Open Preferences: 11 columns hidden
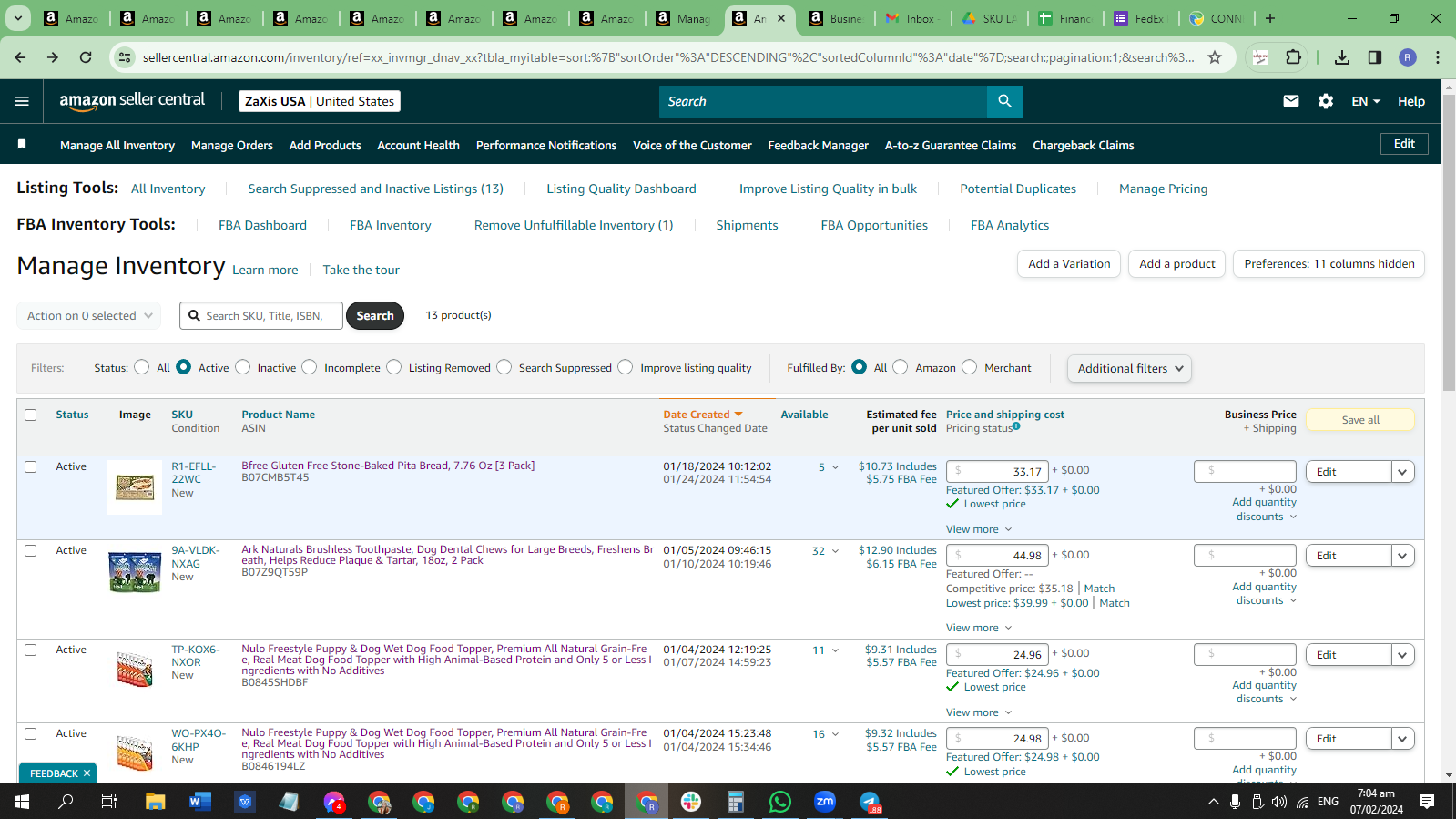Screen dimensions: 1456x819 click(1329, 264)
